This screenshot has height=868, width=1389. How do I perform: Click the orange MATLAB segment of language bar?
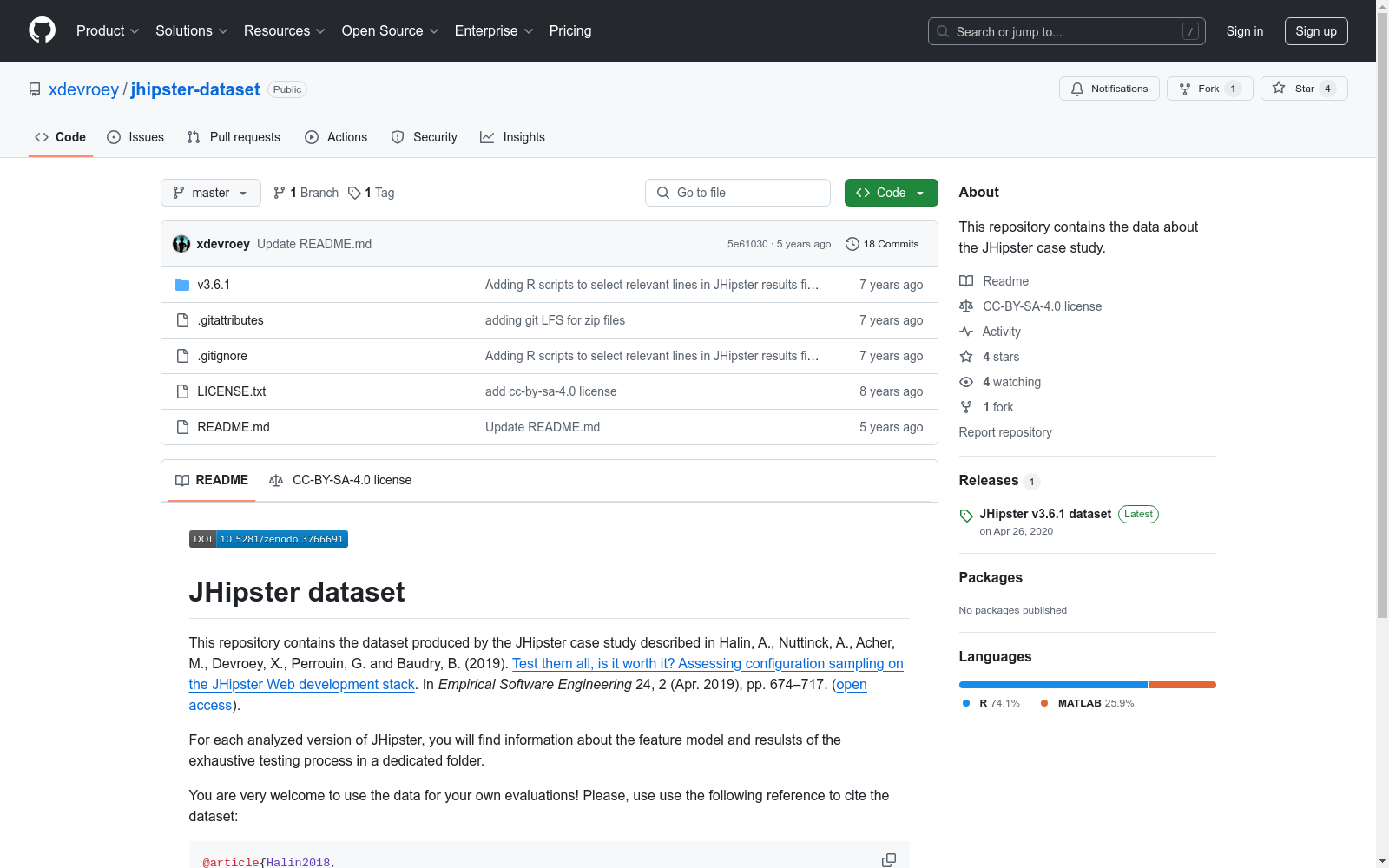tap(1182, 685)
